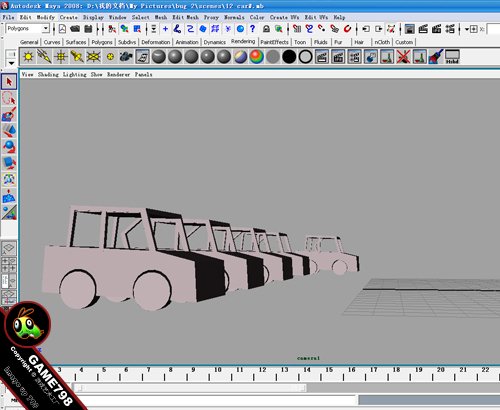
Task: Enable Select by component type mode
Action: [137, 29]
